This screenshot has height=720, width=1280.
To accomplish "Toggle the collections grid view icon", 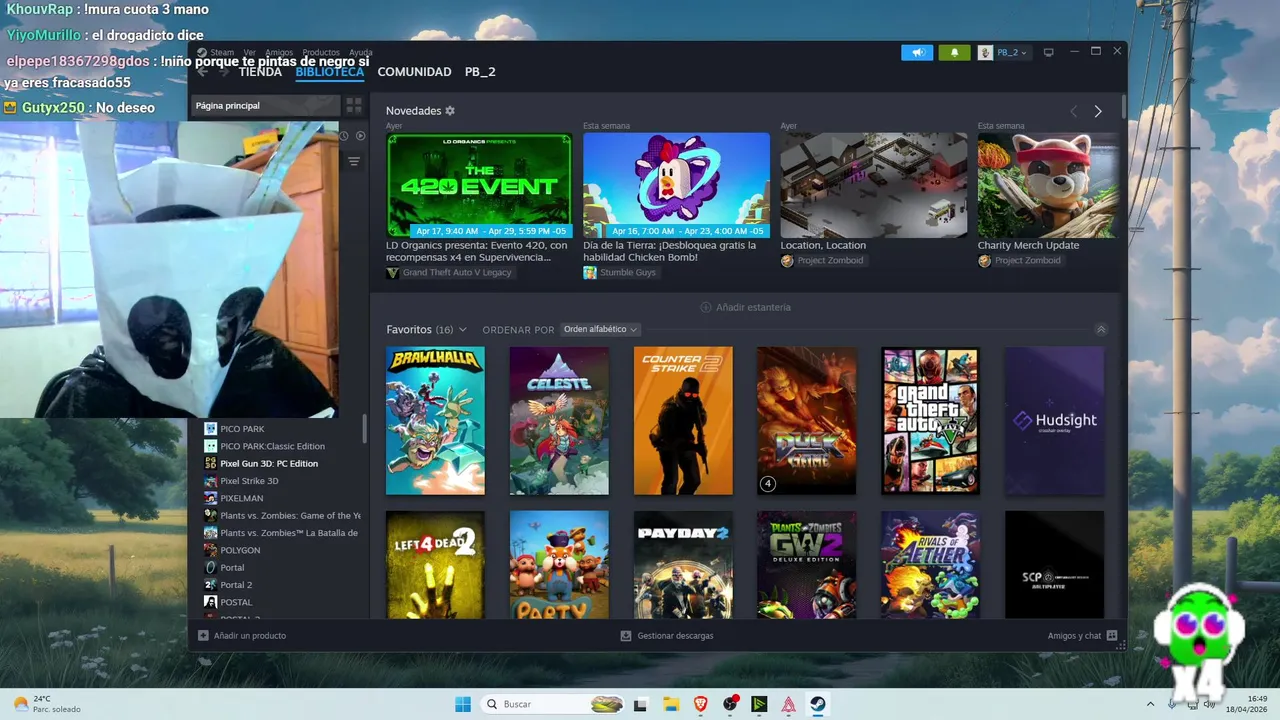I will pos(354,105).
